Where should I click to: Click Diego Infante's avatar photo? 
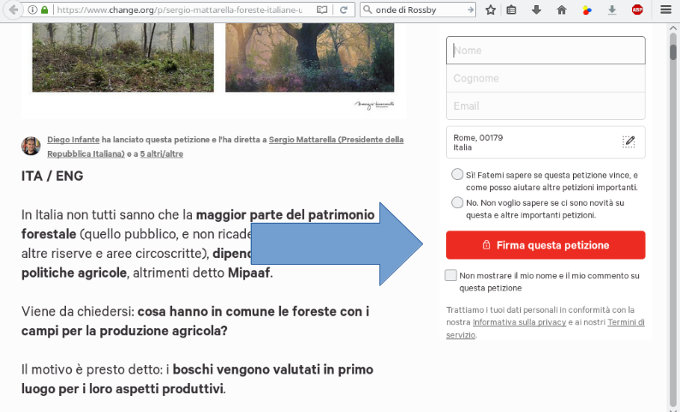(x=31, y=146)
